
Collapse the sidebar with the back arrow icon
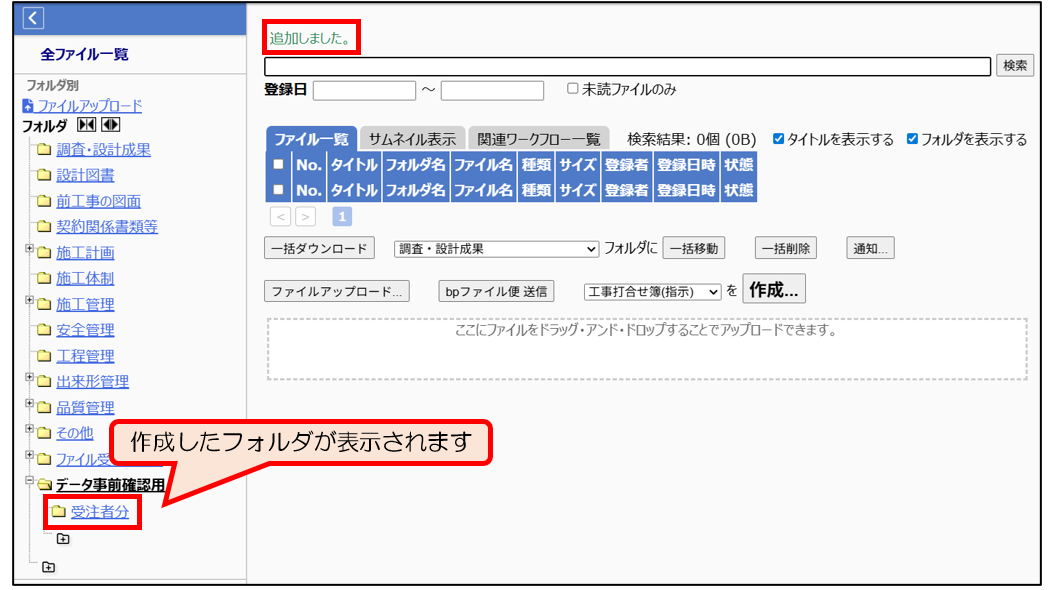coord(33,17)
